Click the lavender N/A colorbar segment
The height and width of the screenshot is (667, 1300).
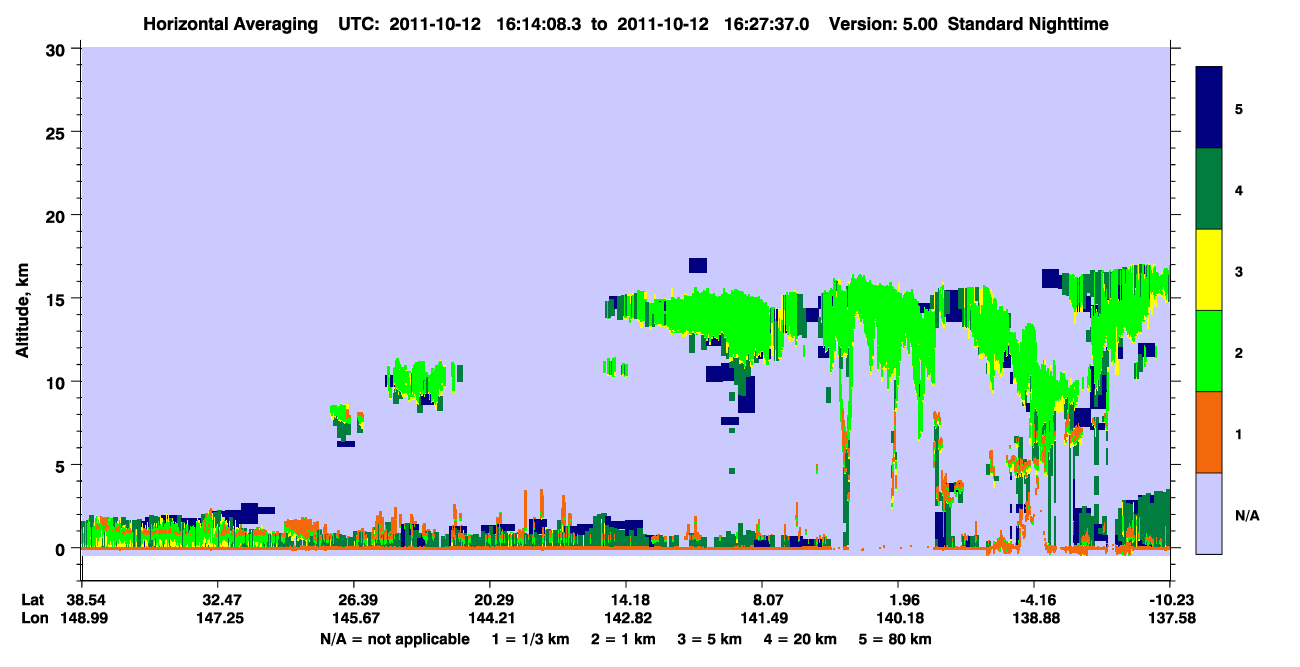point(1209,512)
